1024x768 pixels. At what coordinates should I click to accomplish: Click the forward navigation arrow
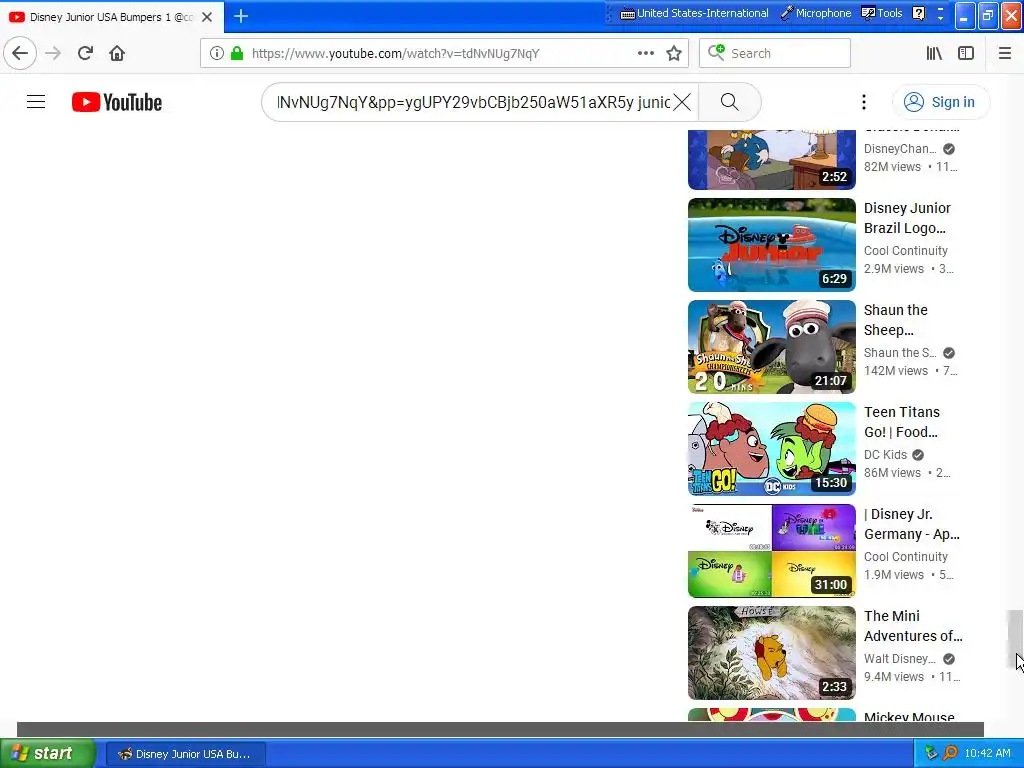(x=53, y=53)
